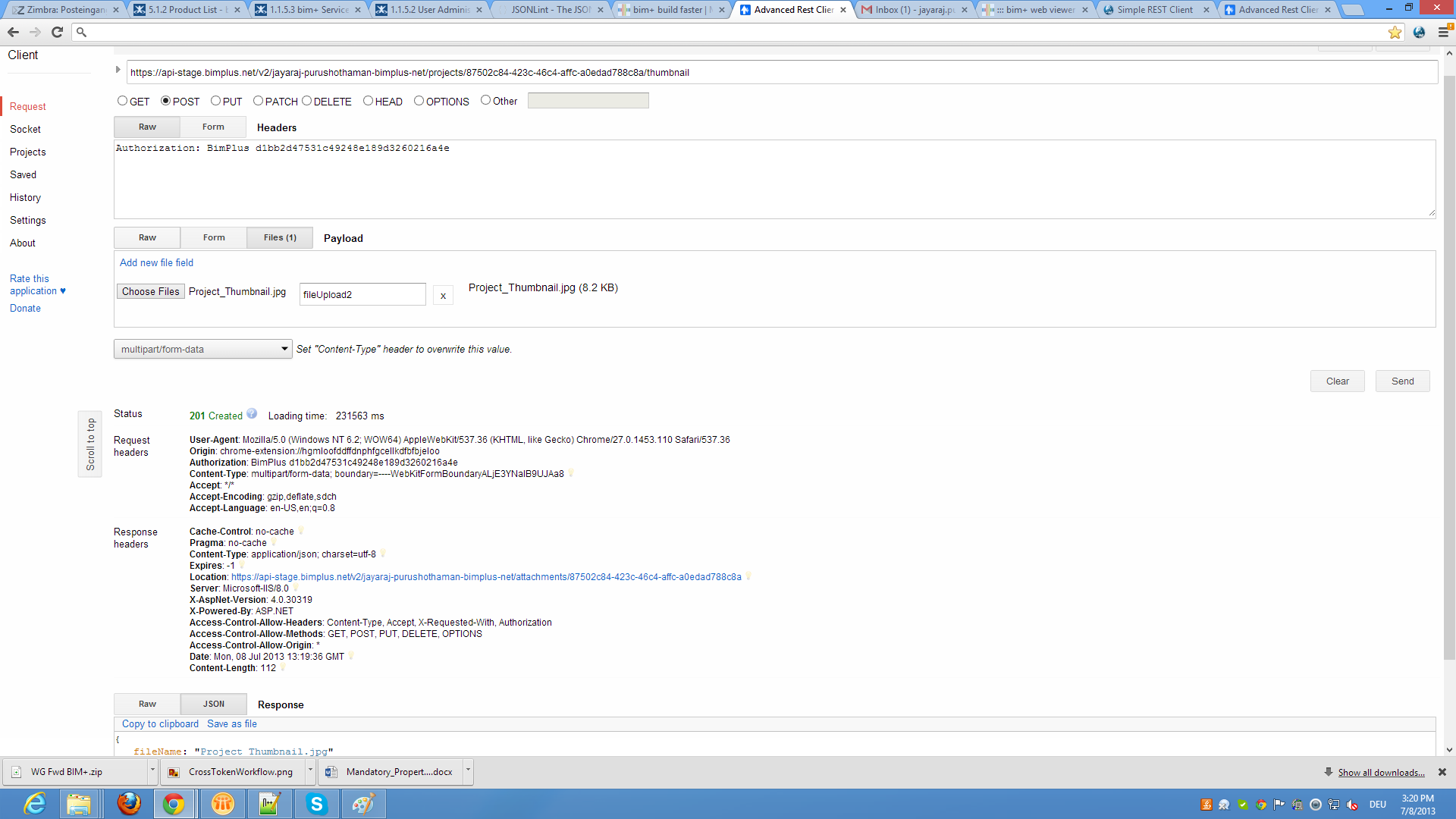Image resolution: width=1456 pixels, height=819 pixels.
Task: Select the POST method radio button
Action: [165, 101]
